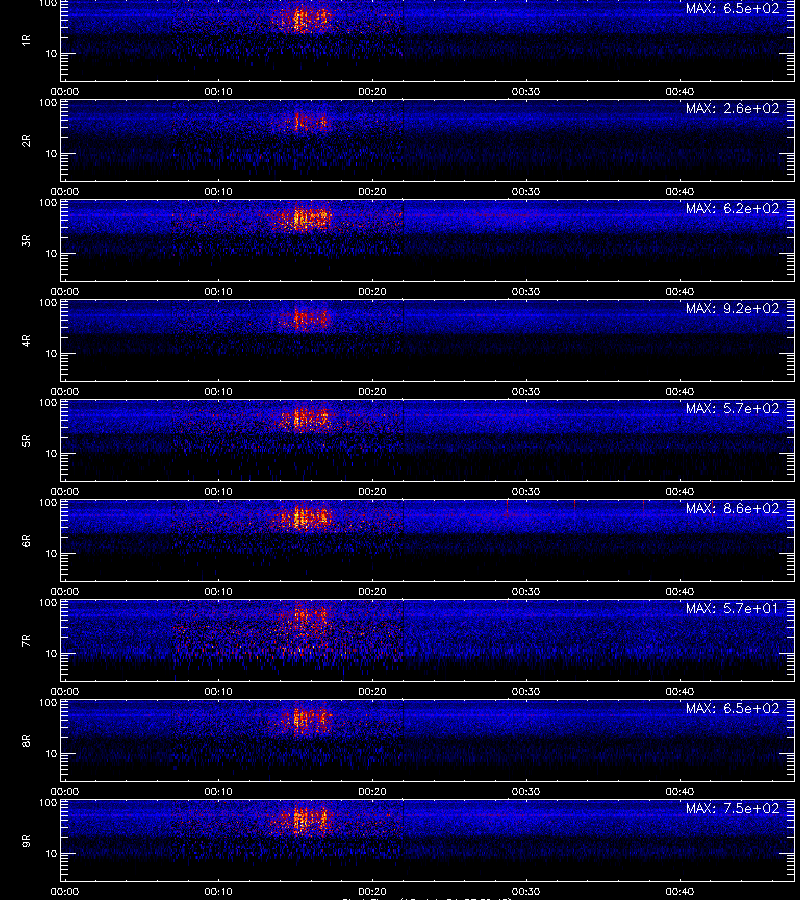Image resolution: width=800 pixels, height=900 pixels.
Task: Select the MAX: 5.7e+02 value
Action: point(732,408)
